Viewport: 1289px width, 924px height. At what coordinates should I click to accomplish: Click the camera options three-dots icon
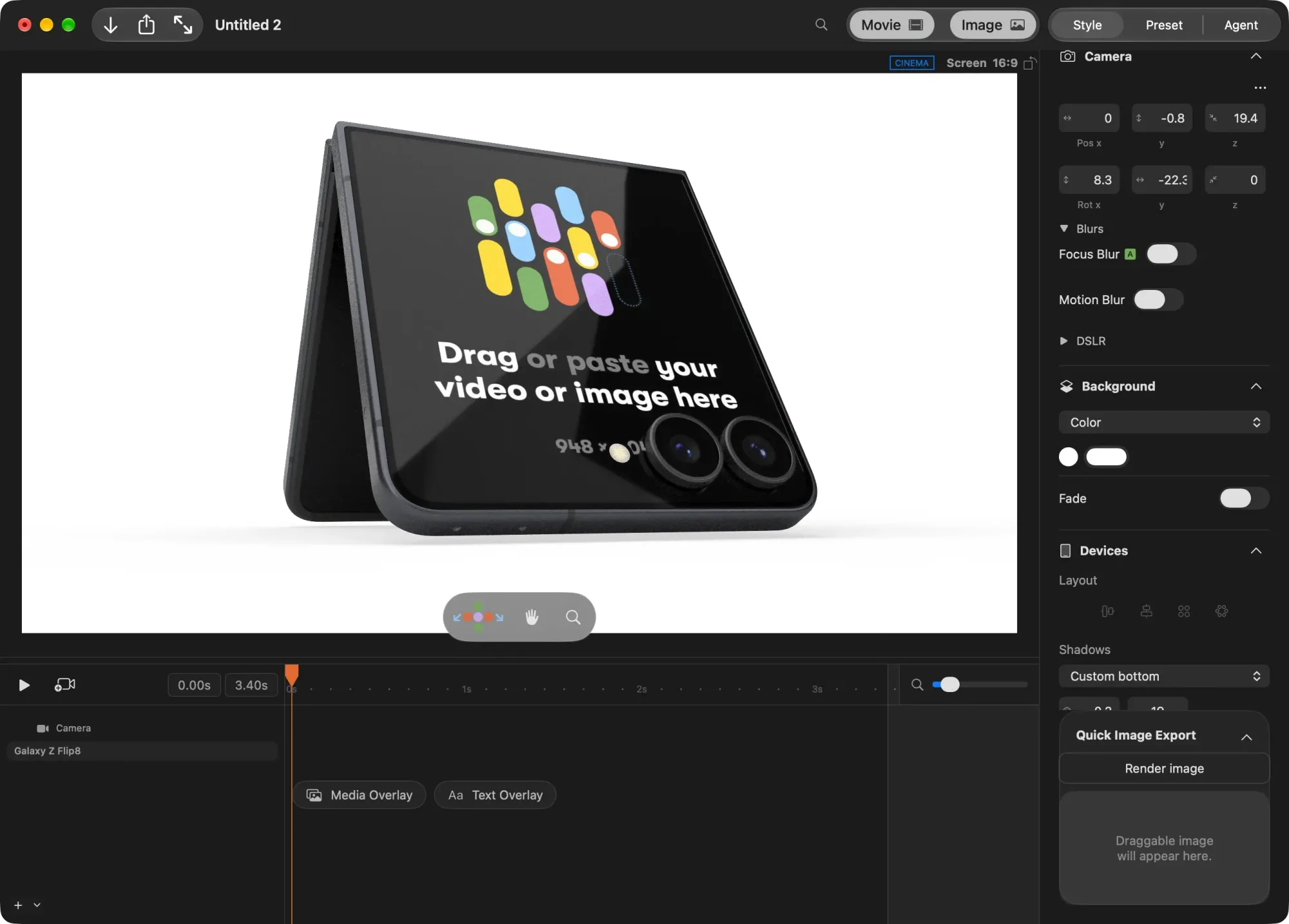point(1260,88)
